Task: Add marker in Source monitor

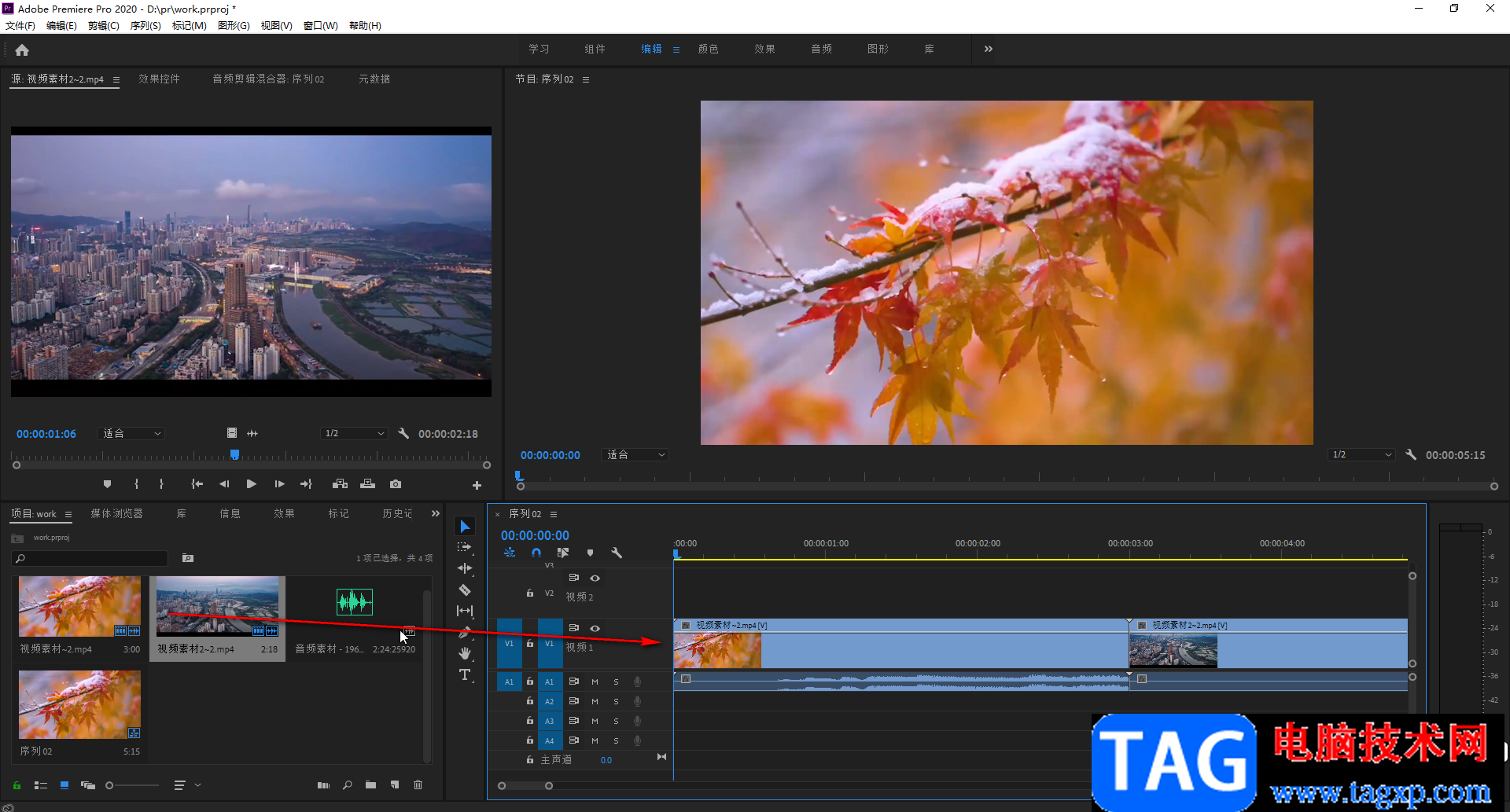Action: [107, 484]
